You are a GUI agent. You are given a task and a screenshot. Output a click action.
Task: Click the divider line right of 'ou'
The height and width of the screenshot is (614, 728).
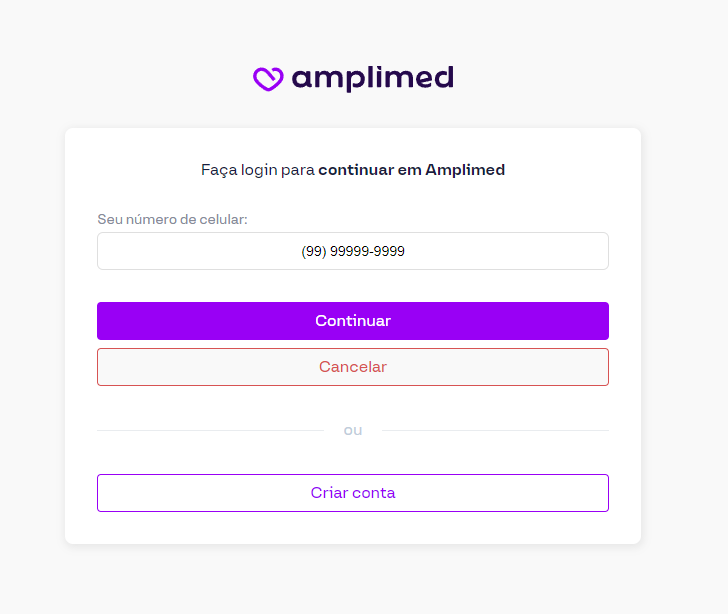[495, 430]
